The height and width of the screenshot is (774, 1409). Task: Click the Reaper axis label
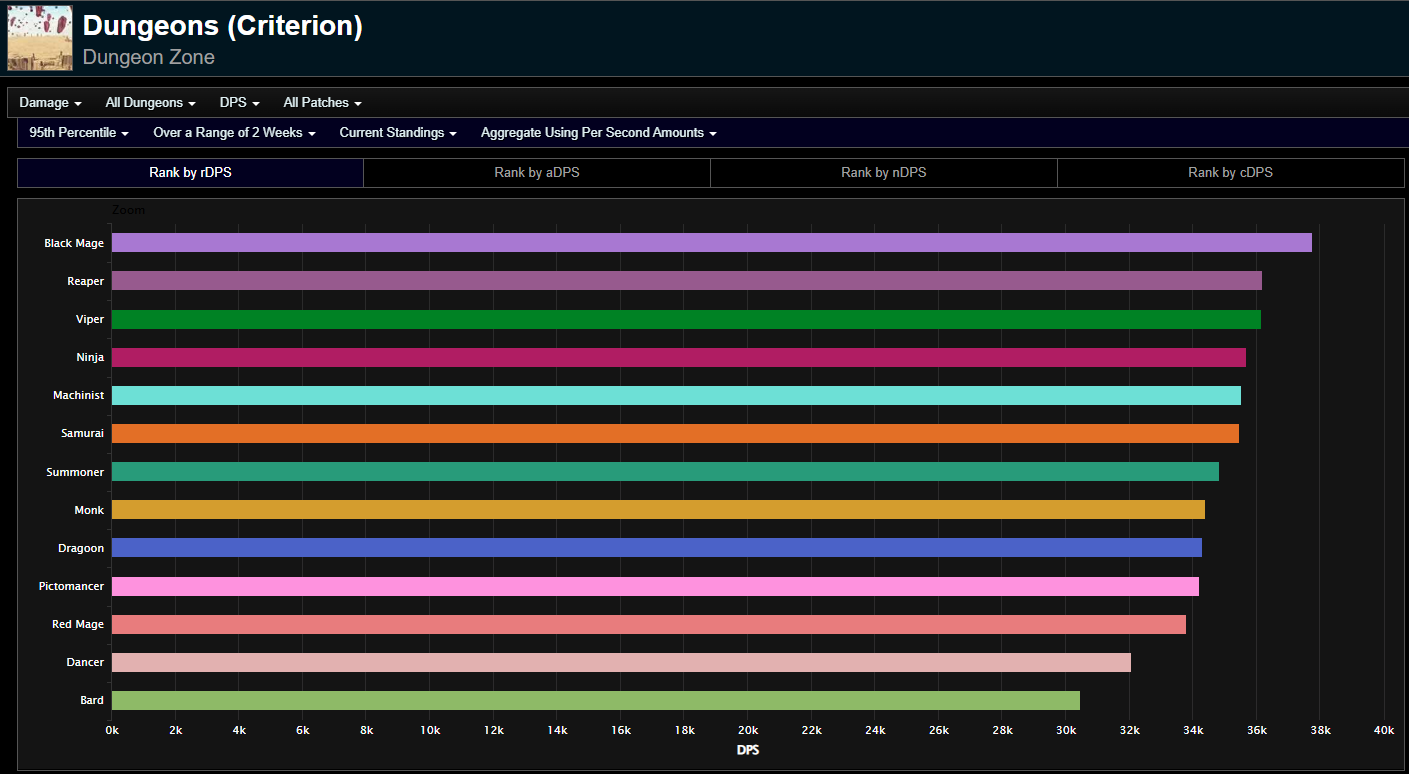click(85, 281)
